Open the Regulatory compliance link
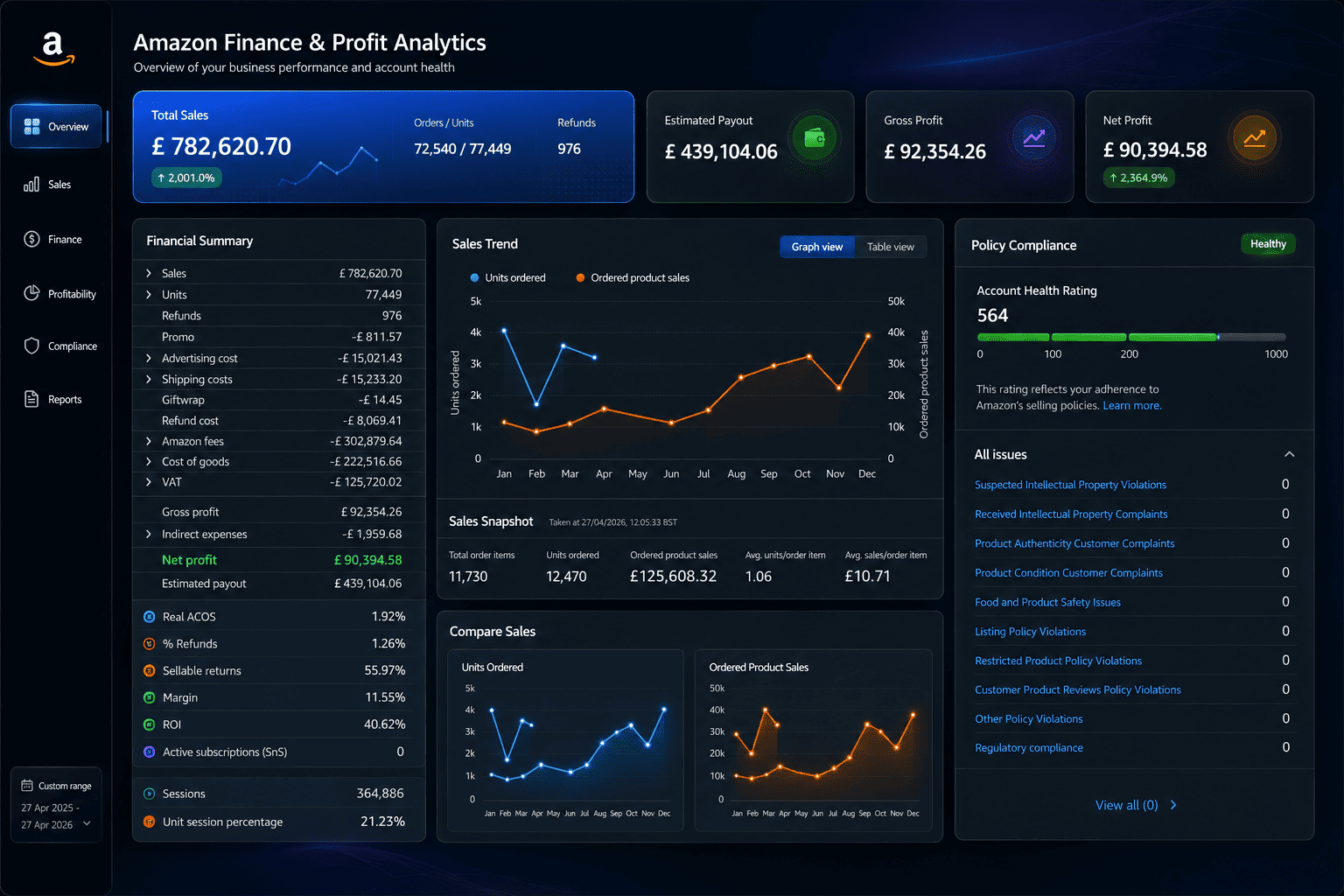This screenshot has height=896, width=1344. [1029, 748]
